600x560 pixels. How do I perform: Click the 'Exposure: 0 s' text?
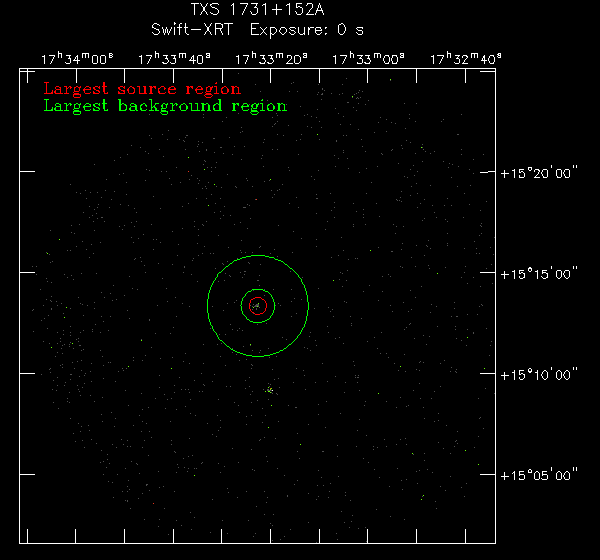(307, 30)
